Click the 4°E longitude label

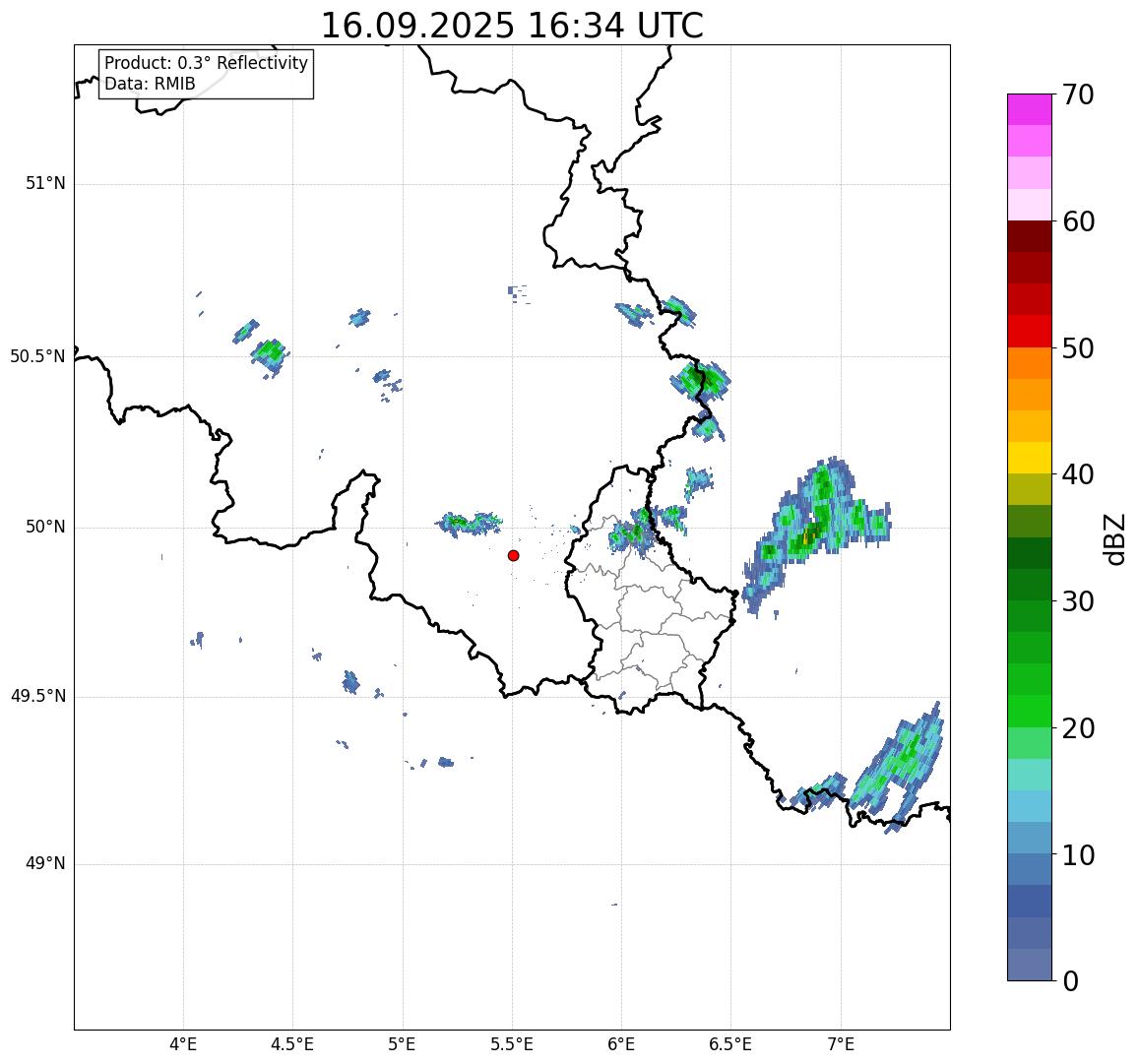(183, 1044)
